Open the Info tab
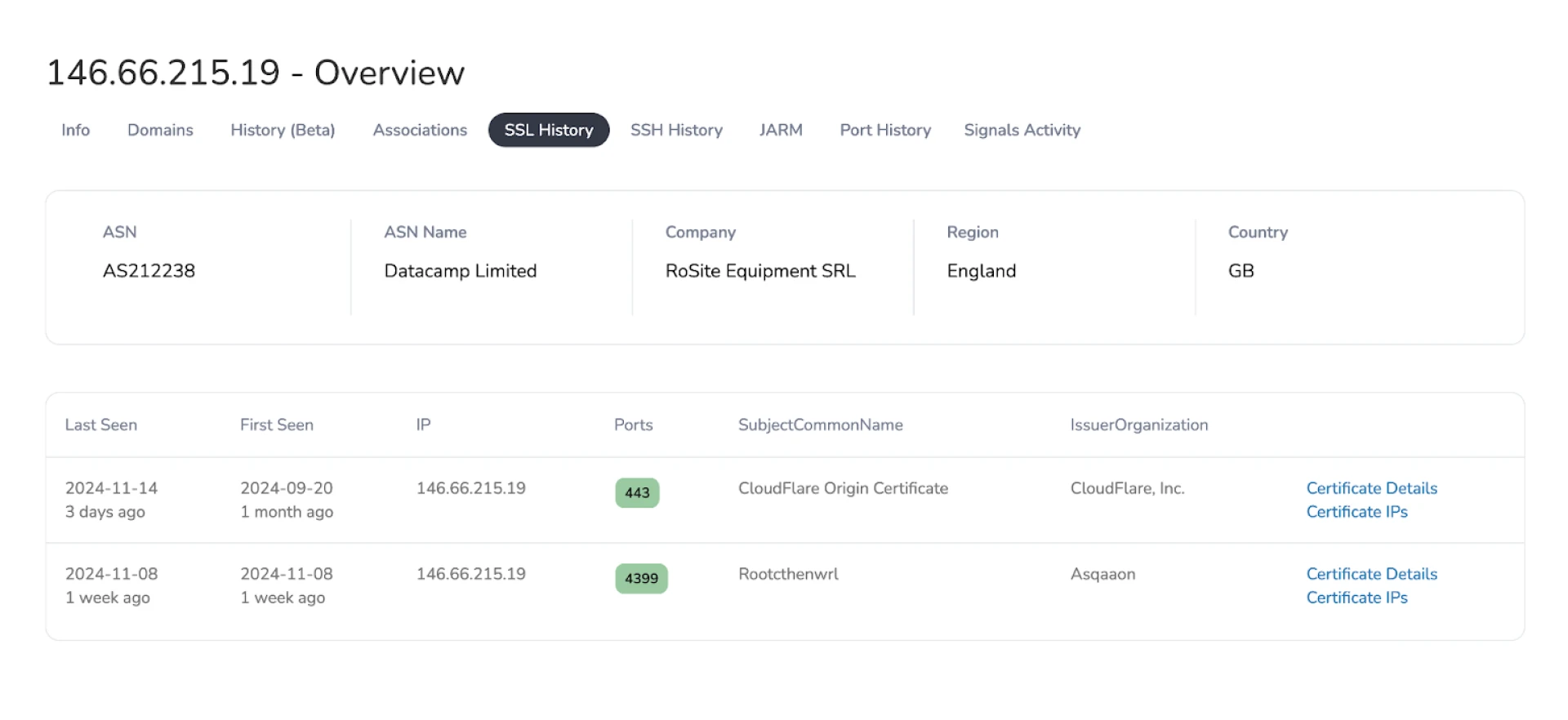The image size is (1568, 720). click(x=75, y=130)
